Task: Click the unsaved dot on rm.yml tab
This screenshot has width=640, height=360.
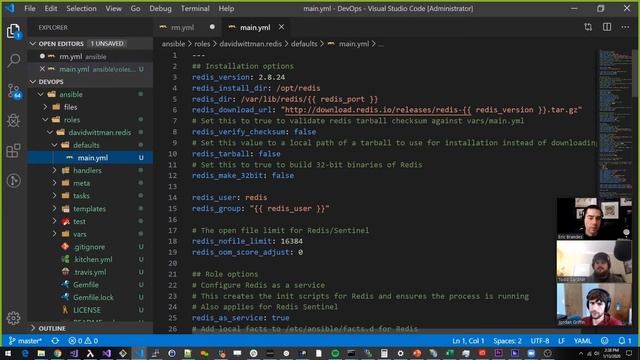Action: click(x=212, y=27)
